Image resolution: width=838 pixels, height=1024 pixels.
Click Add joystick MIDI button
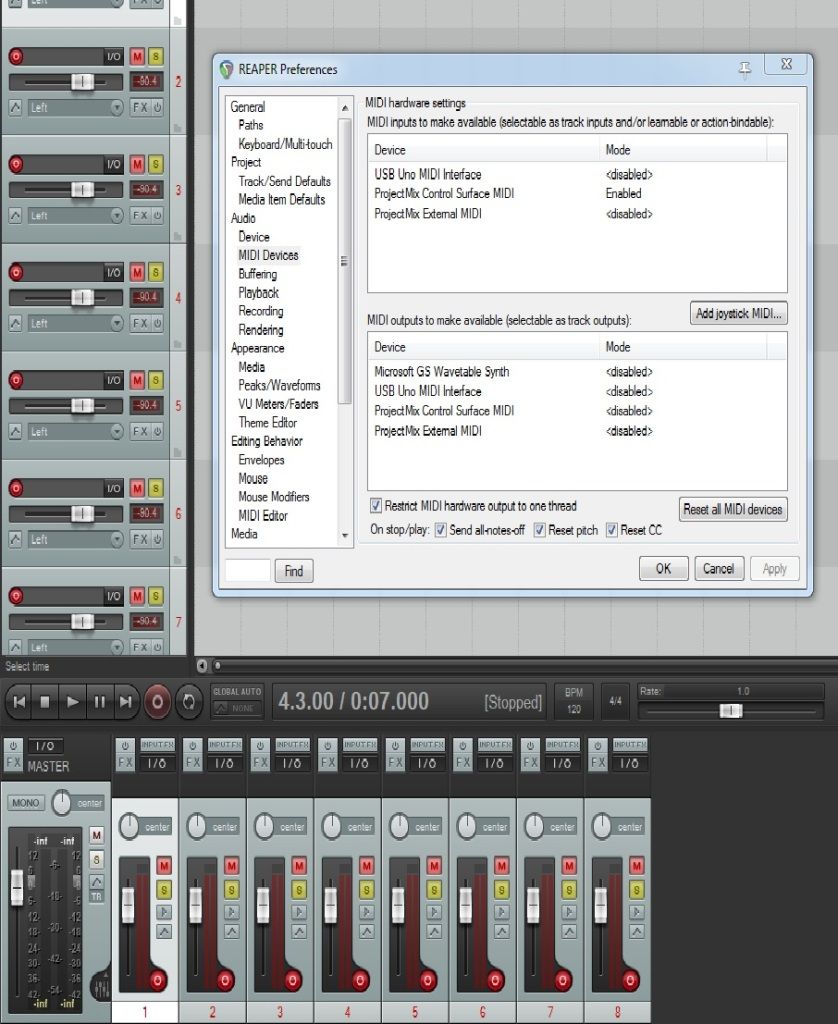point(739,313)
